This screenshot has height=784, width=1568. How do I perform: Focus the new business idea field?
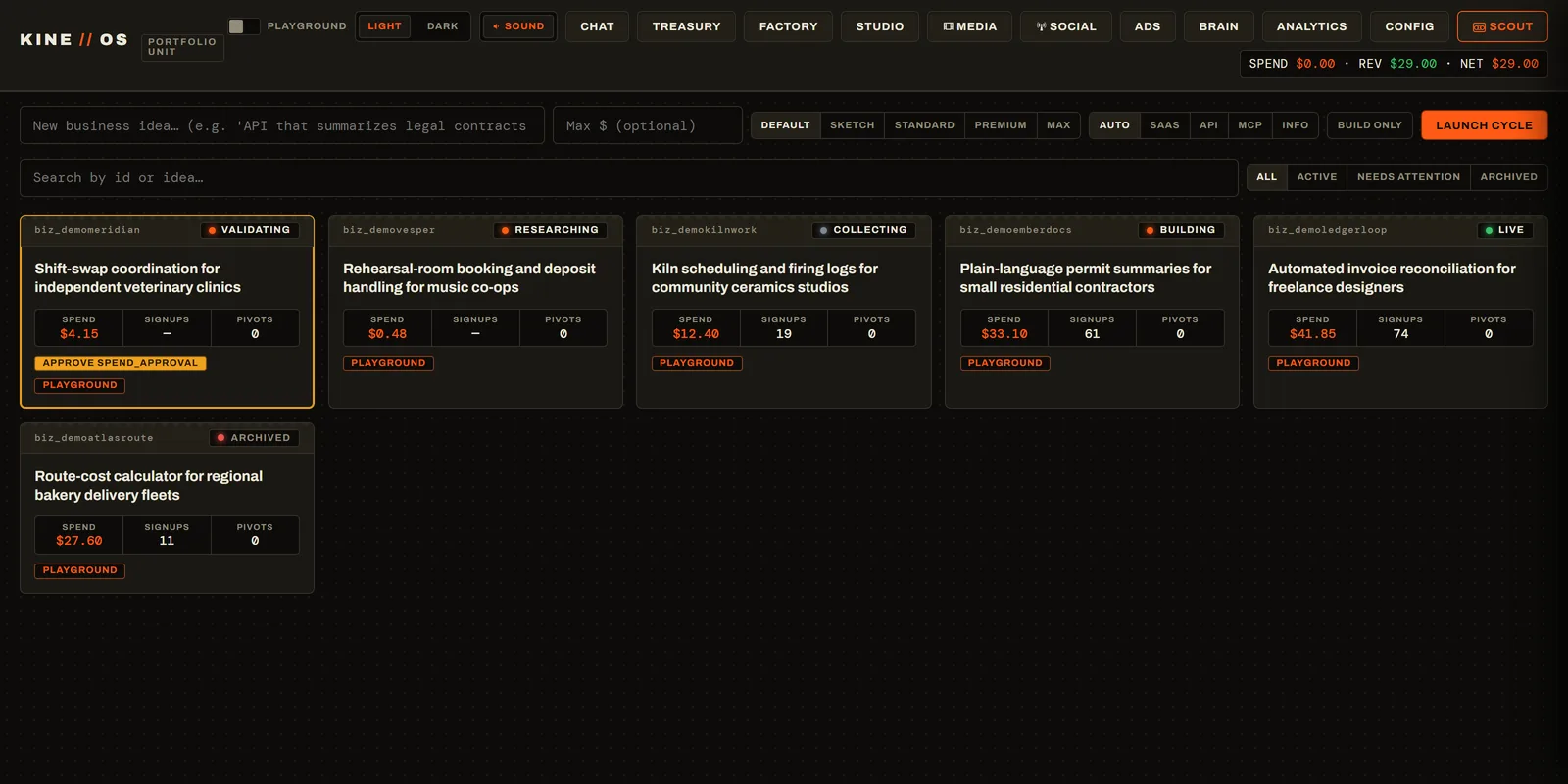[x=282, y=125]
